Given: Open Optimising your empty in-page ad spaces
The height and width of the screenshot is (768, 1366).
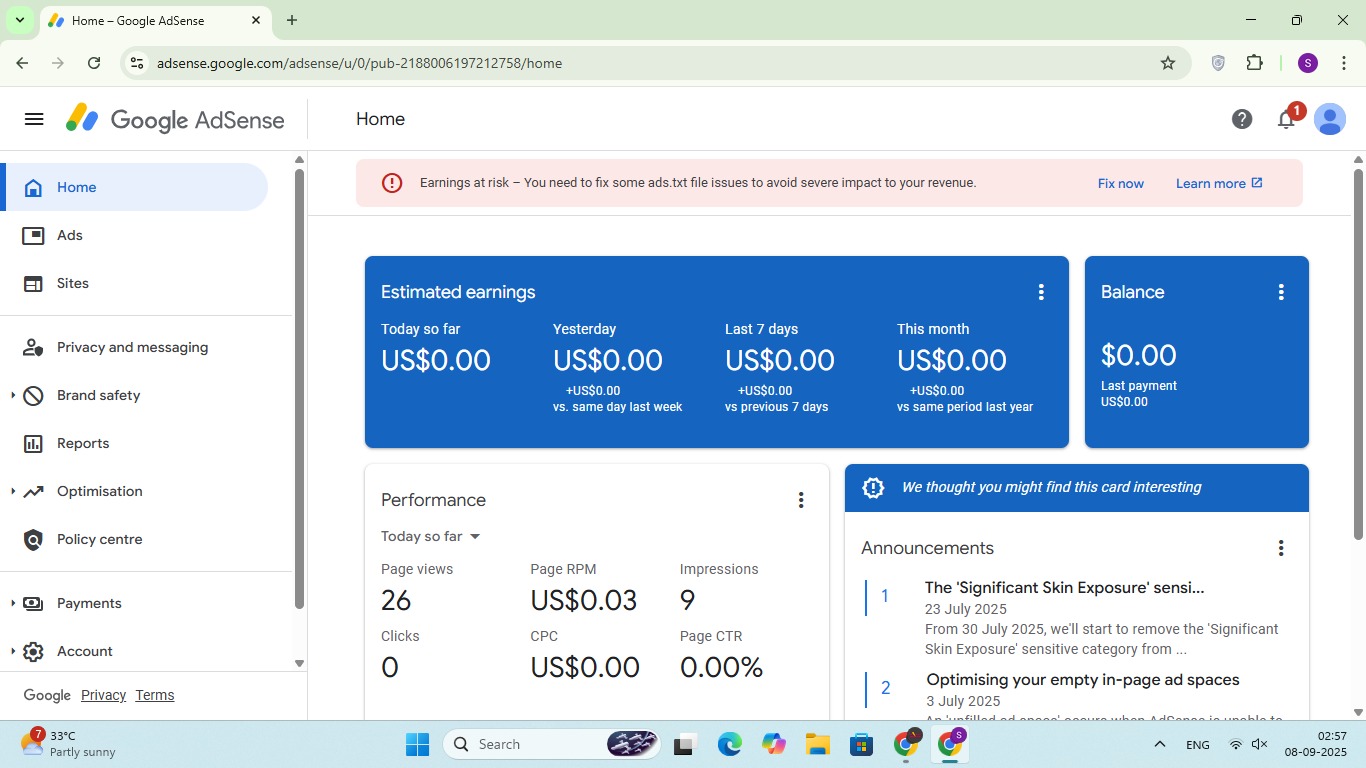Looking at the screenshot, I should pyautogui.click(x=1083, y=679).
